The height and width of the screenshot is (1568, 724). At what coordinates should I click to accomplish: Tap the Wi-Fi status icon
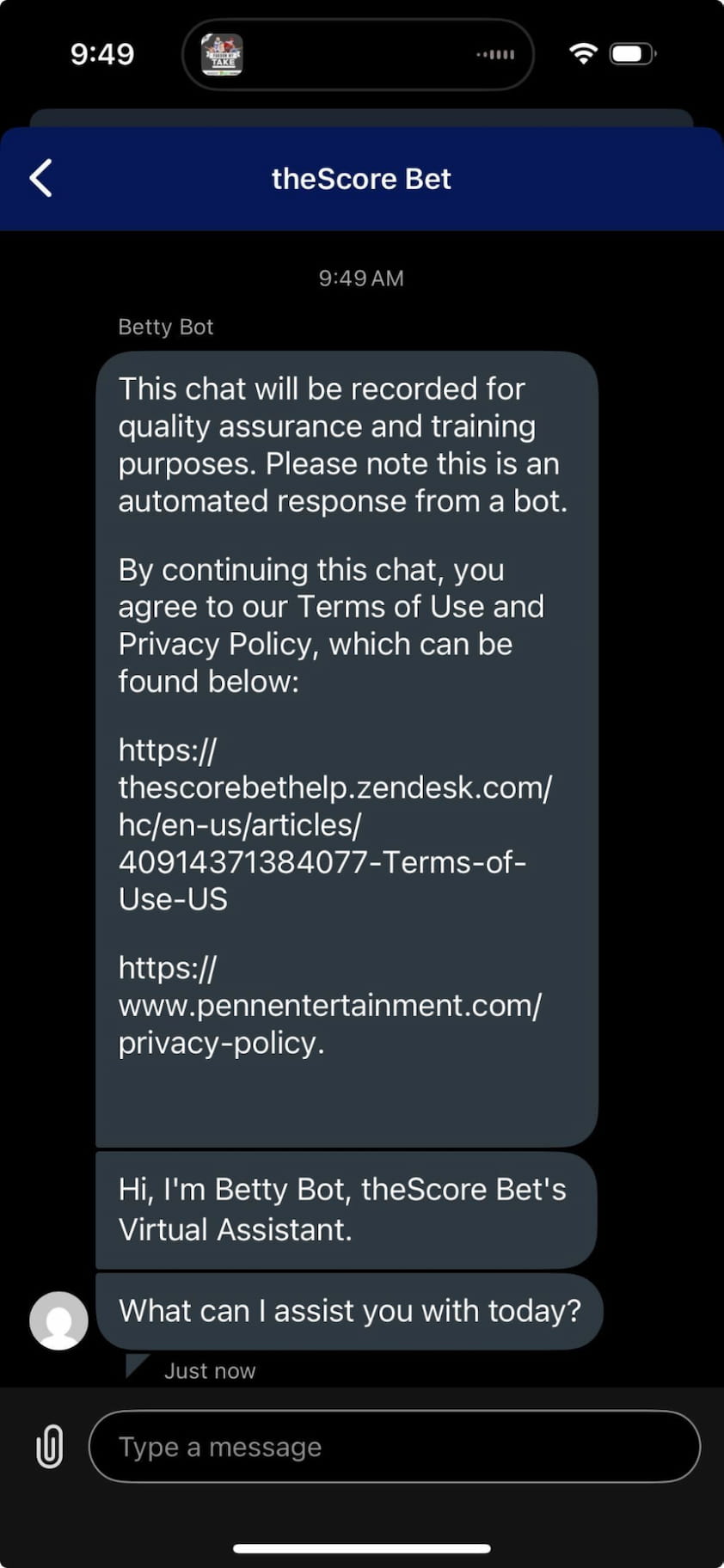(583, 53)
